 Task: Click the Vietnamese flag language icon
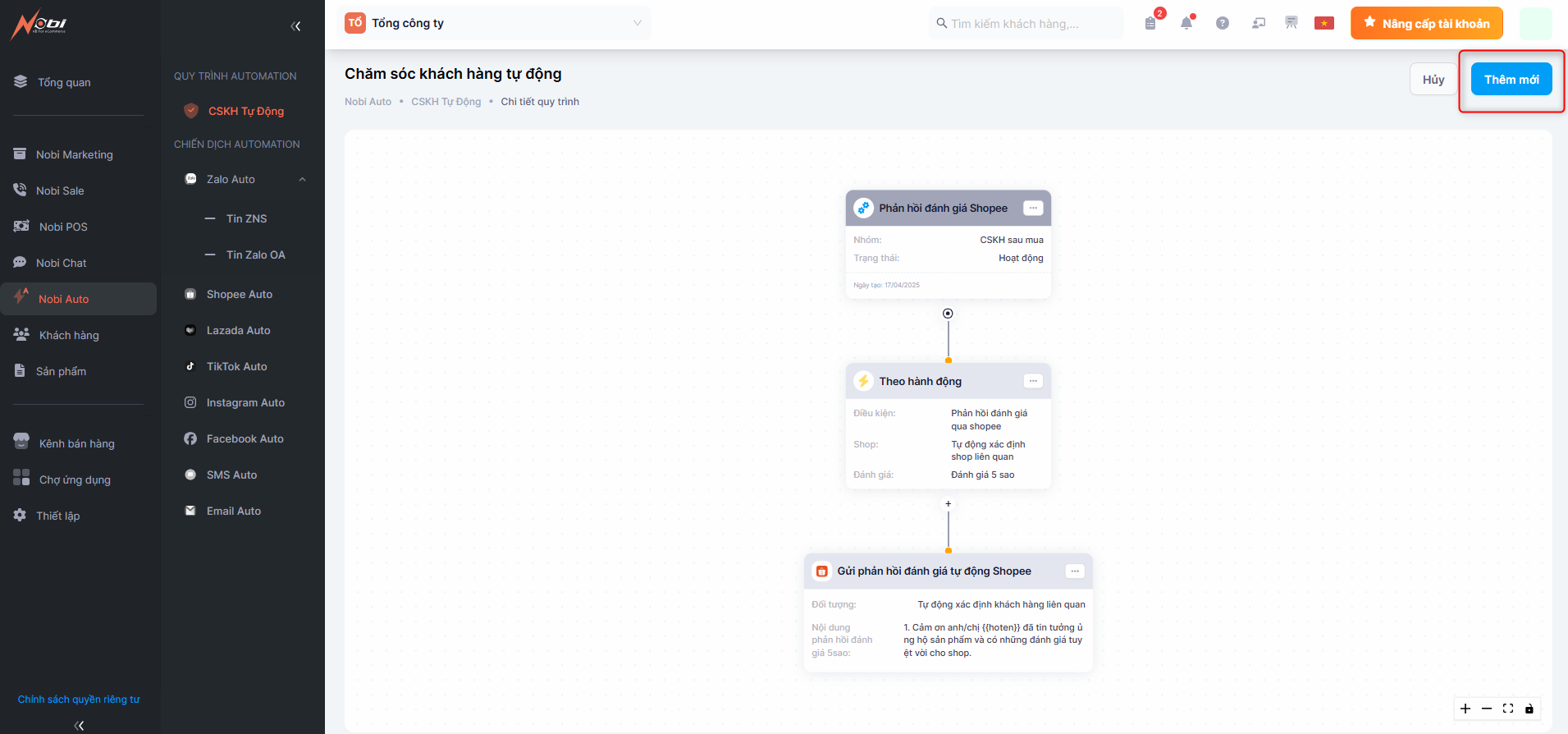click(x=1323, y=23)
